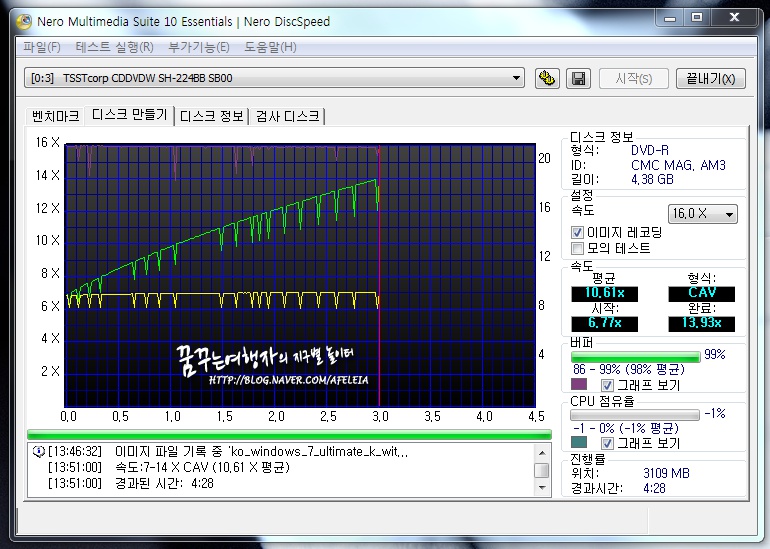Viewport: 770px width, 549px height.
Task: Click the CPU usage progress bar
Action: pyautogui.click(x=634, y=415)
